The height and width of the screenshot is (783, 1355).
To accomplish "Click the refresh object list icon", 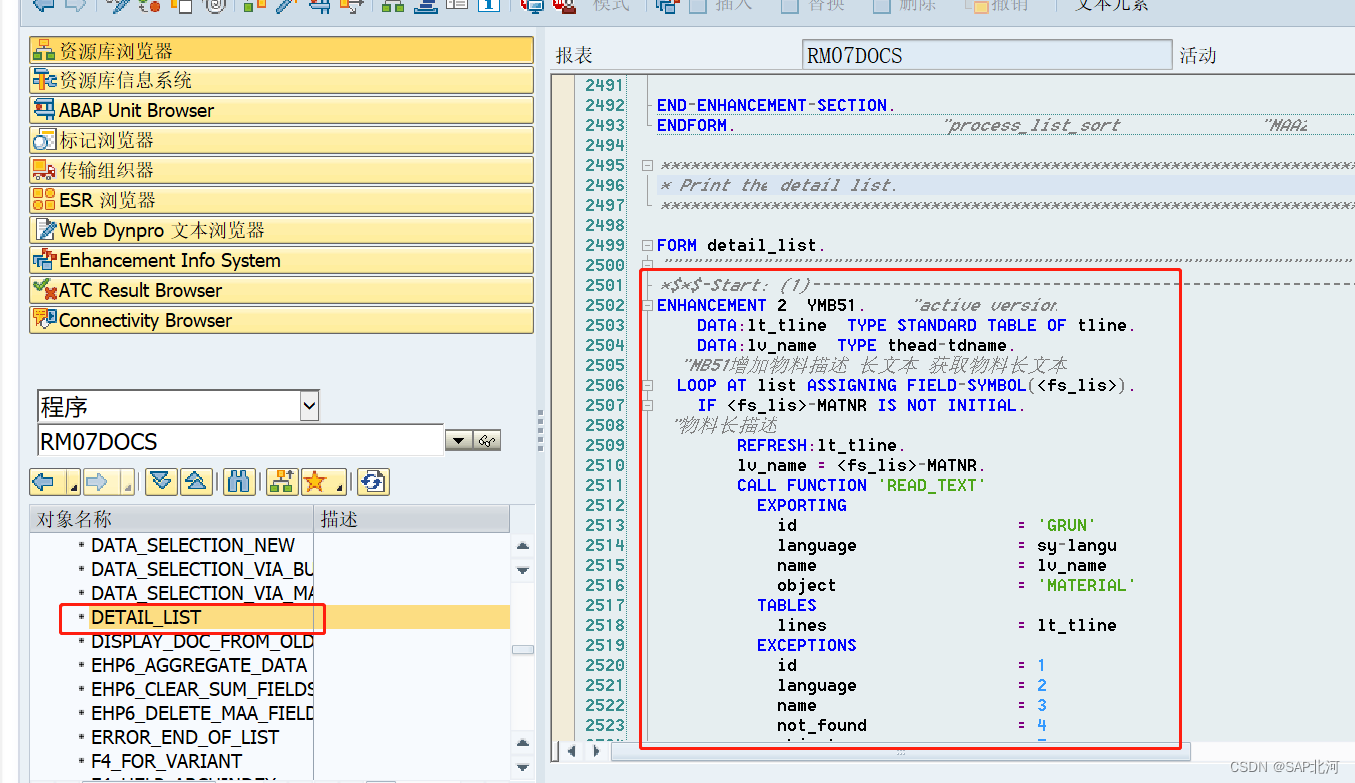I will coord(372,481).
